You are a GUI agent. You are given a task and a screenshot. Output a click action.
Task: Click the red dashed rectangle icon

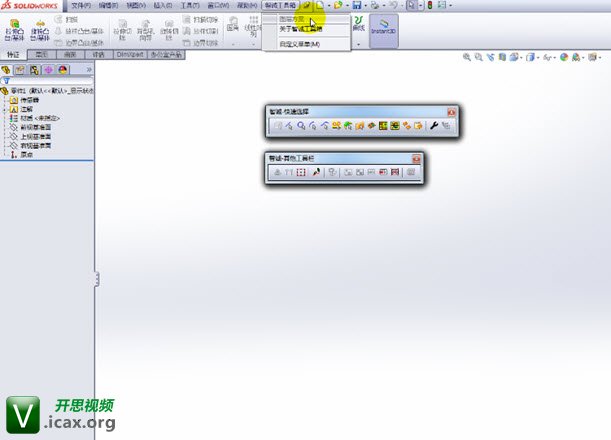coord(301,172)
